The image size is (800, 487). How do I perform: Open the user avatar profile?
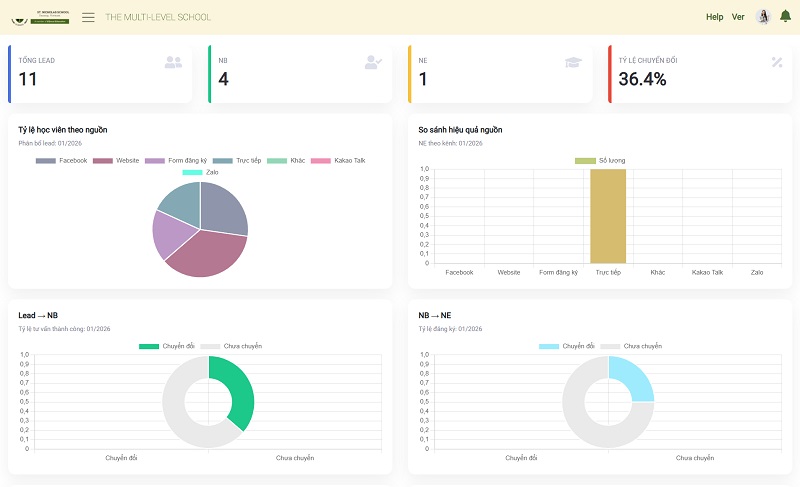tap(763, 17)
